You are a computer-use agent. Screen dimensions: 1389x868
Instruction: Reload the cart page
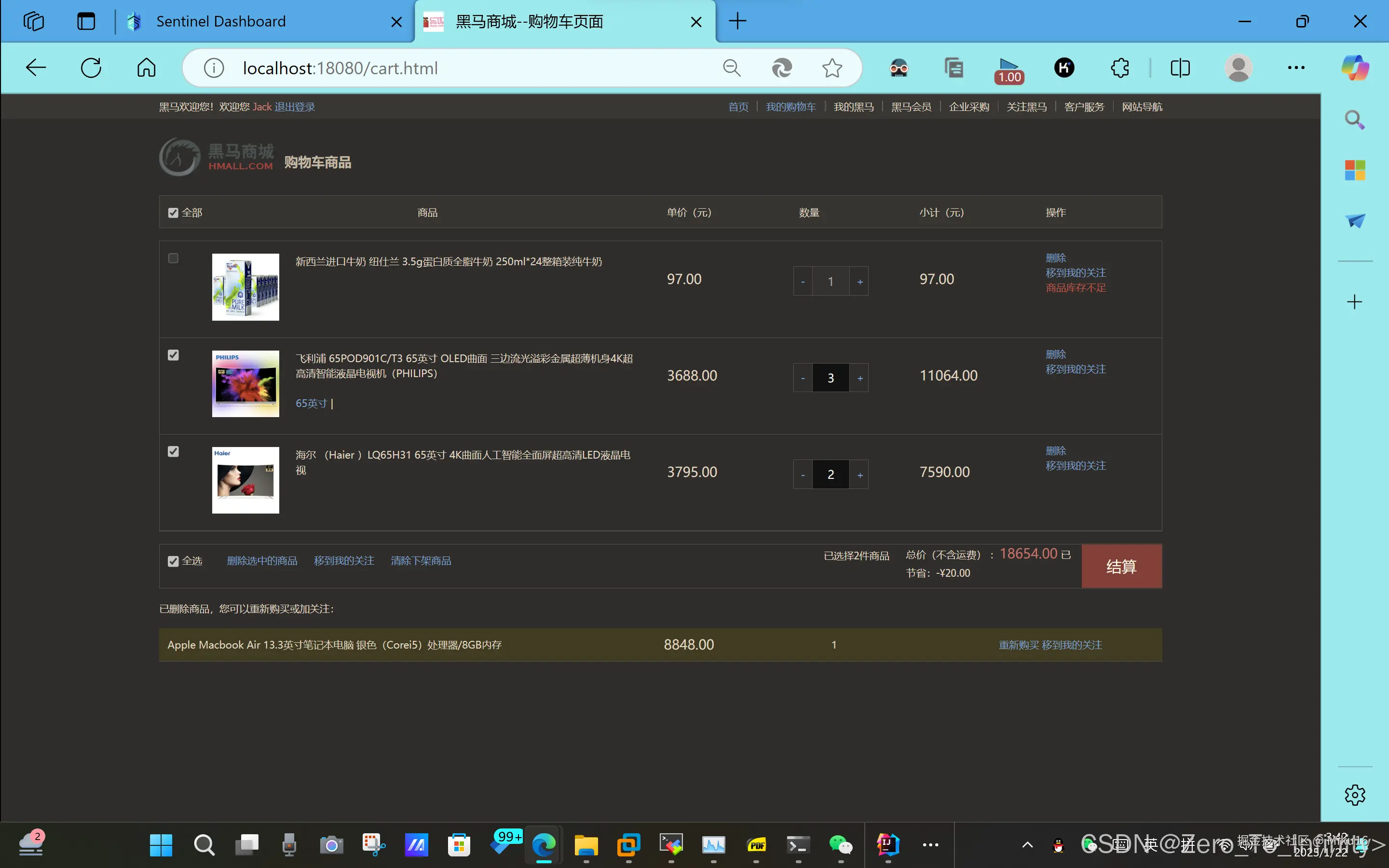(x=91, y=68)
